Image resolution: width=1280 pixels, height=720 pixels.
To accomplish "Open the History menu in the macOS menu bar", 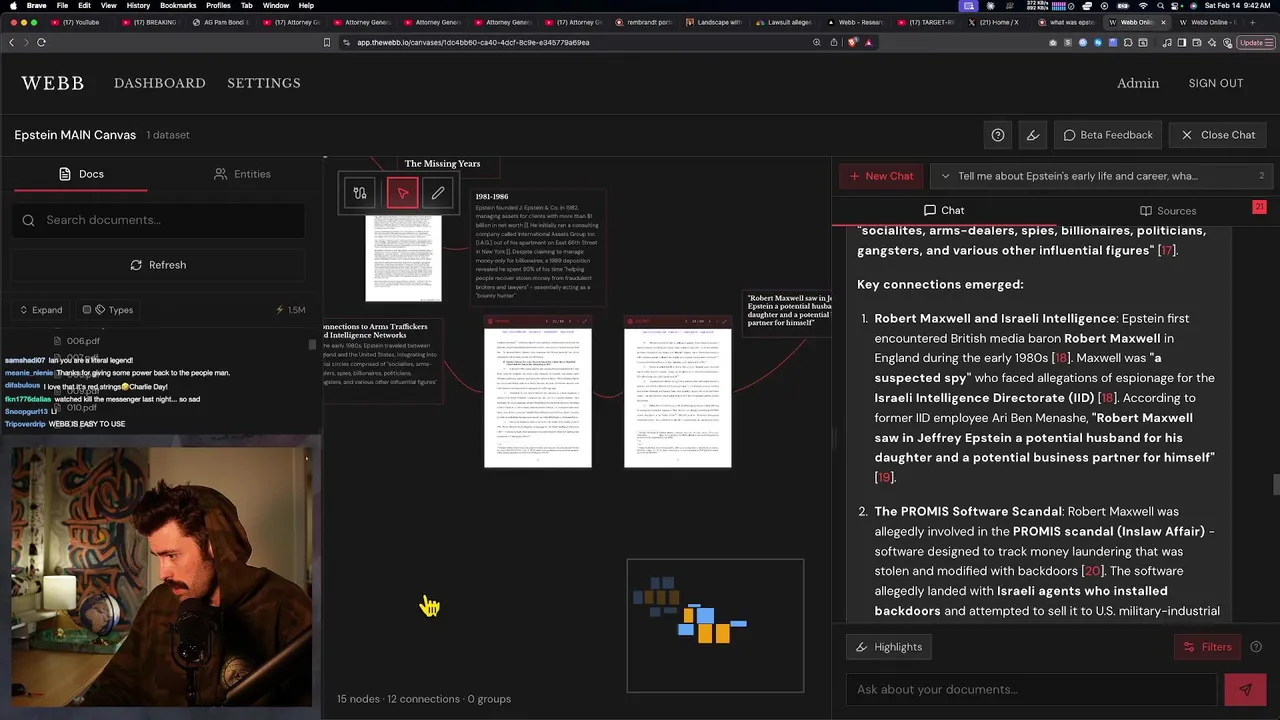I will pos(138,6).
